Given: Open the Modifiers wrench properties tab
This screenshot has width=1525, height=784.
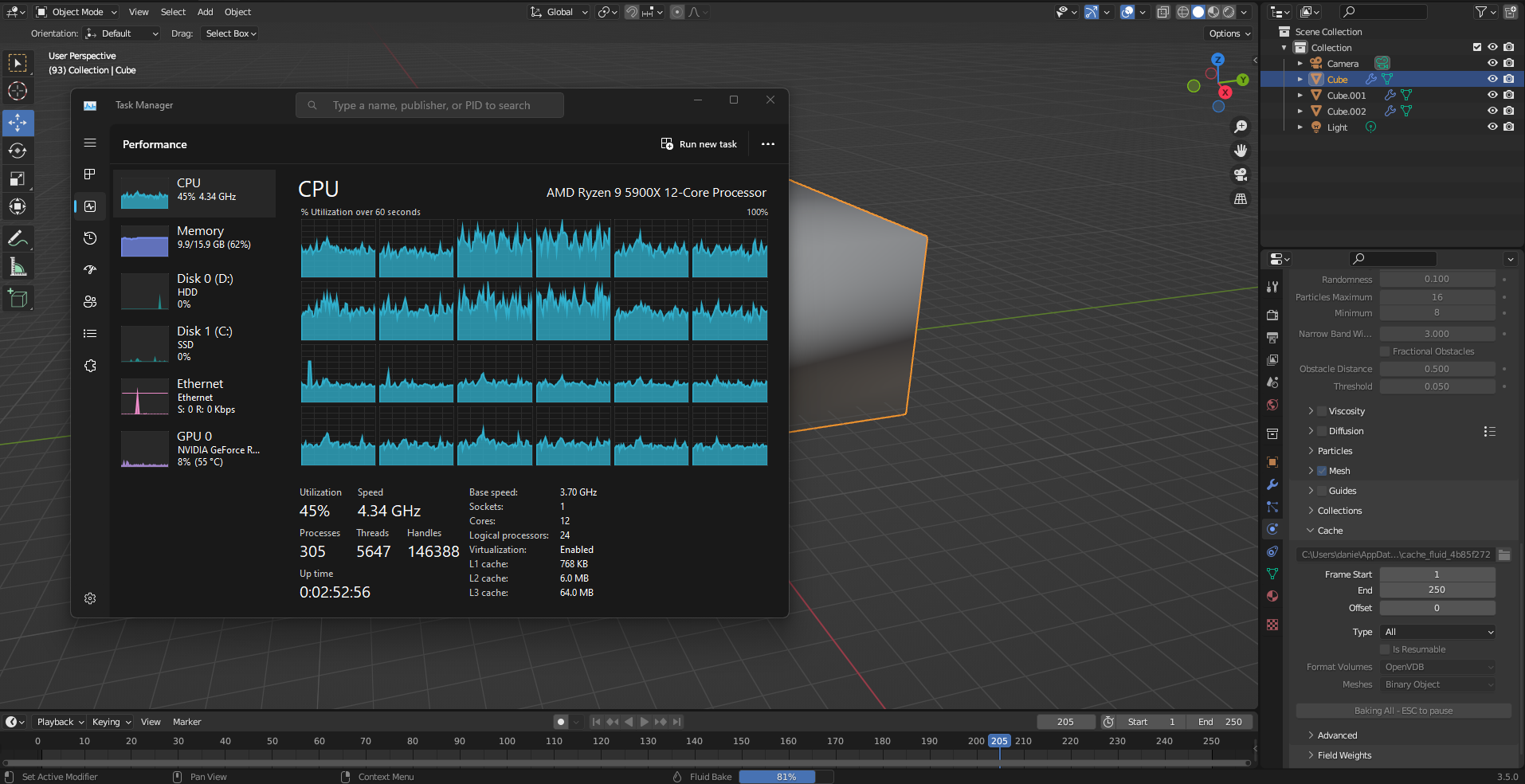Looking at the screenshot, I should (1272, 484).
